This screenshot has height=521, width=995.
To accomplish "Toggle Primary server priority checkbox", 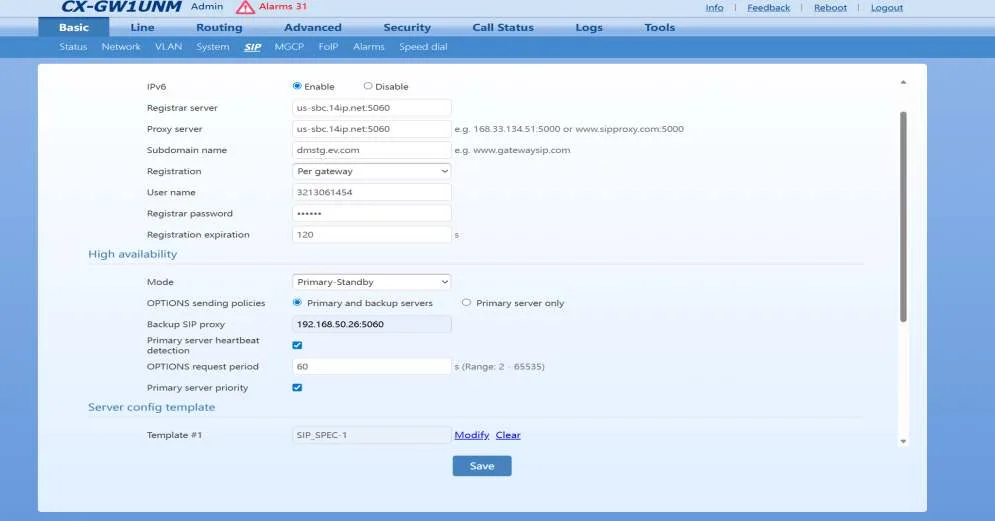I will [297, 388].
